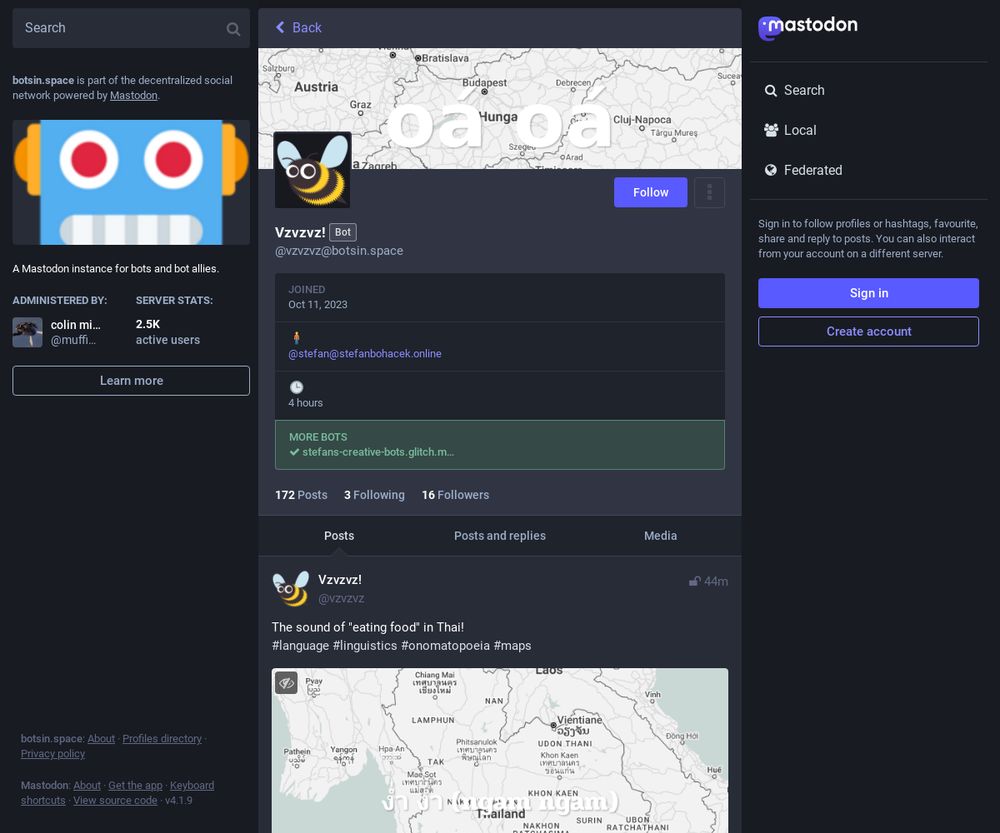Click the magnifier icon in the search box
The width and height of the screenshot is (1000, 833).
pyautogui.click(x=233, y=29)
